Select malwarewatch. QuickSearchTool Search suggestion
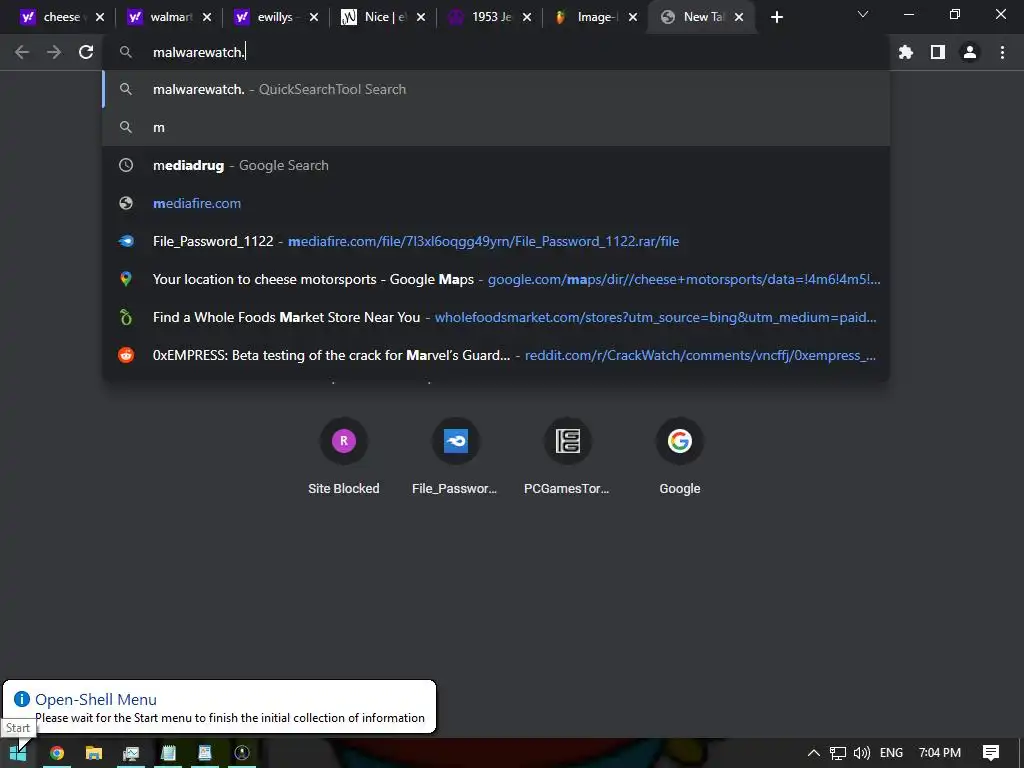The height and width of the screenshot is (768, 1024). [x=496, y=89]
